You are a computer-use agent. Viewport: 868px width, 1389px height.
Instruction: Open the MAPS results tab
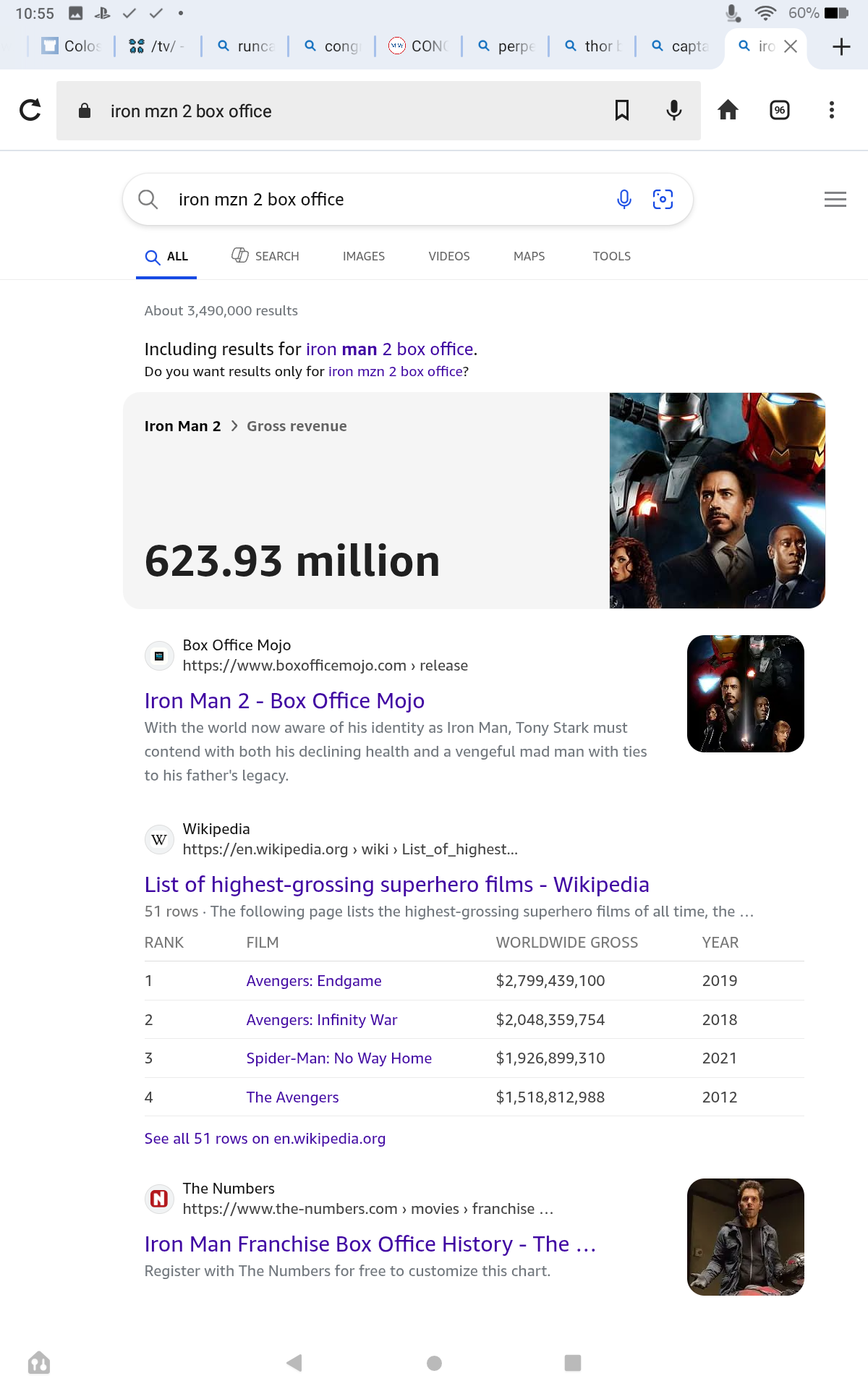click(529, 256)
